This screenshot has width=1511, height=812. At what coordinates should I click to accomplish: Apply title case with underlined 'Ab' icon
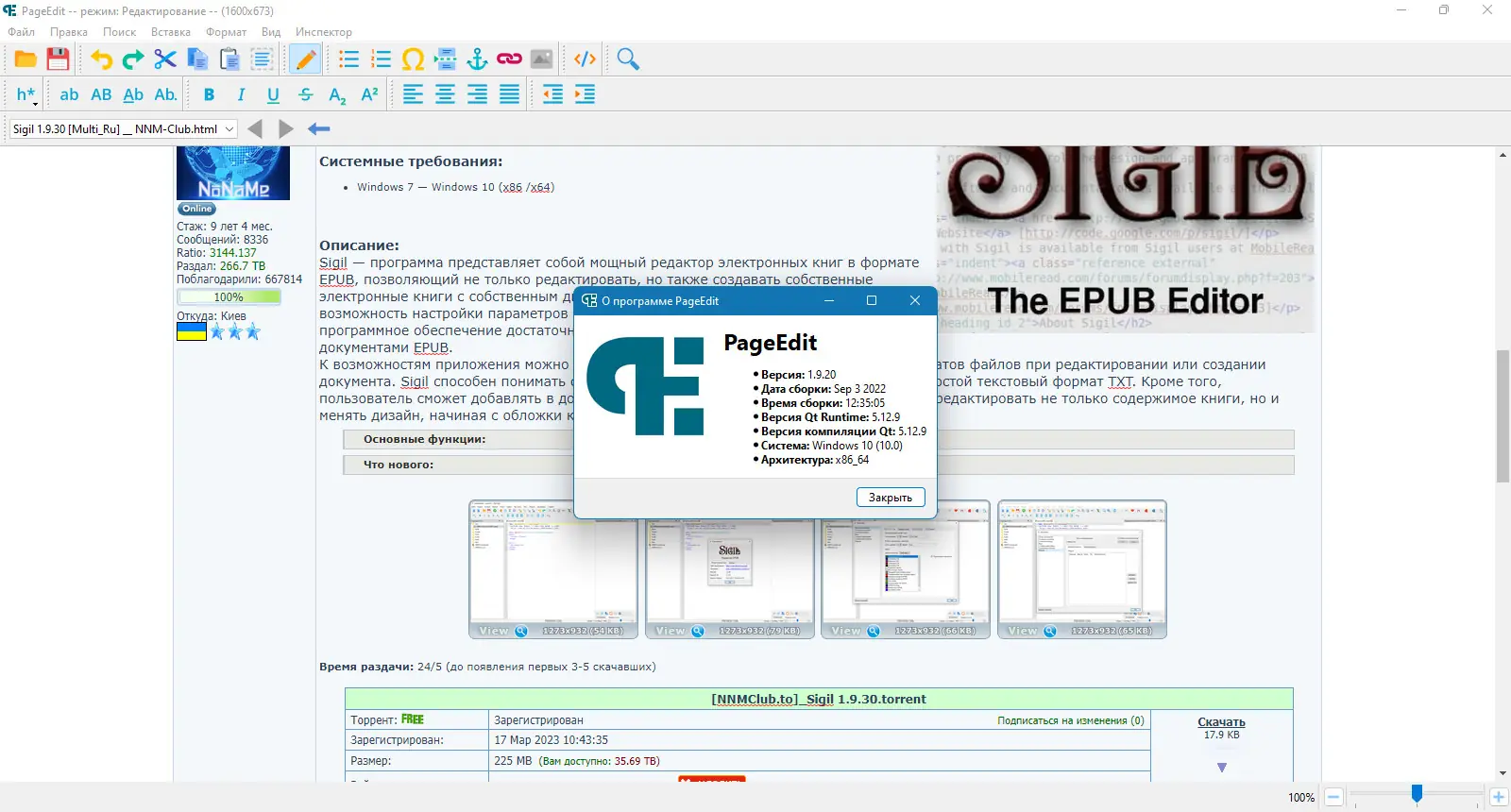[133, 94]
